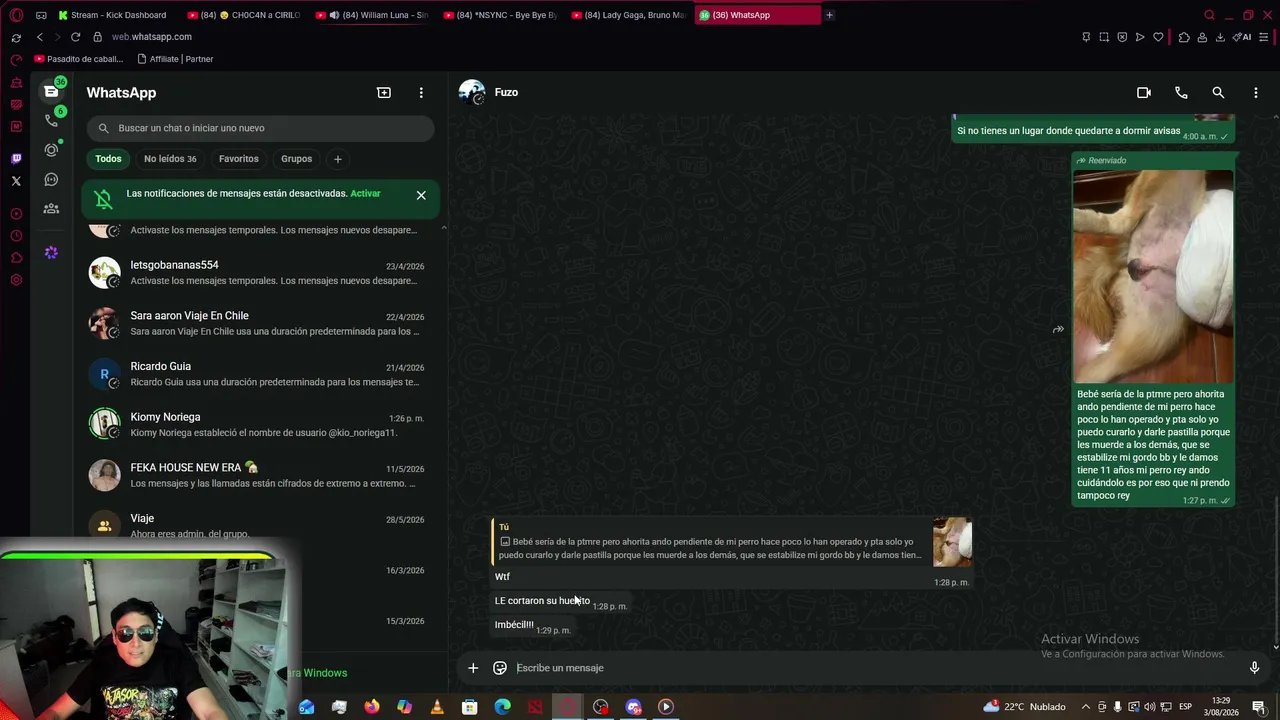Open the Windows notification center

[x=1259, y=707]
